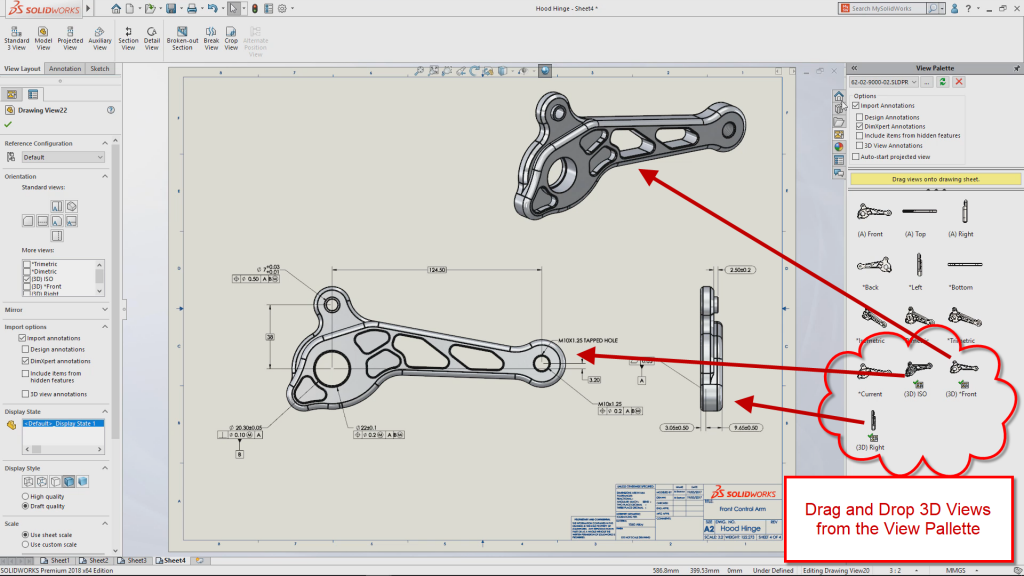The image size is (1024, 576).
Task: Expand the Mirror section
Action: point(104,310)
